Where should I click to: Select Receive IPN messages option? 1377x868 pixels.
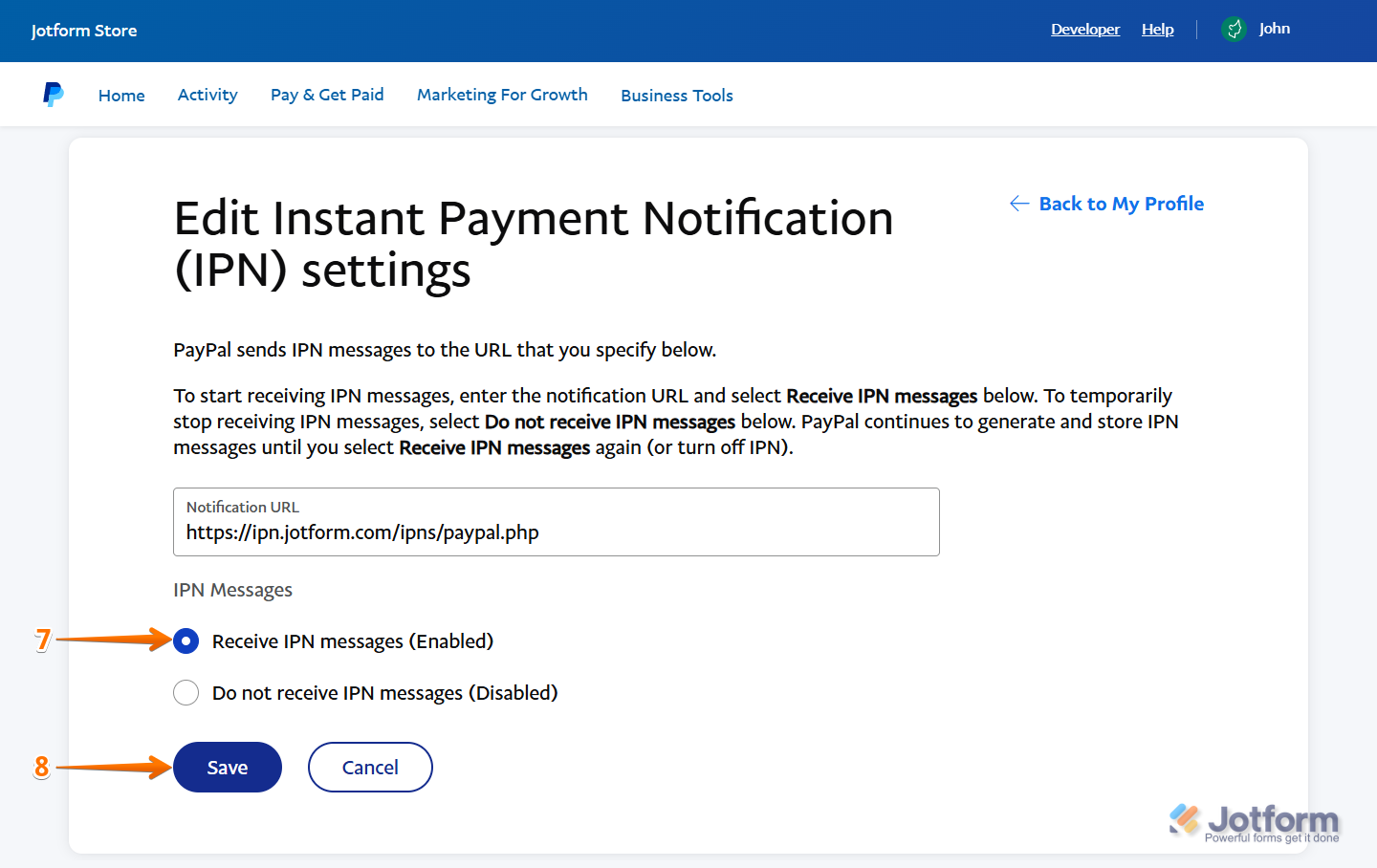[x=186, y=640]
